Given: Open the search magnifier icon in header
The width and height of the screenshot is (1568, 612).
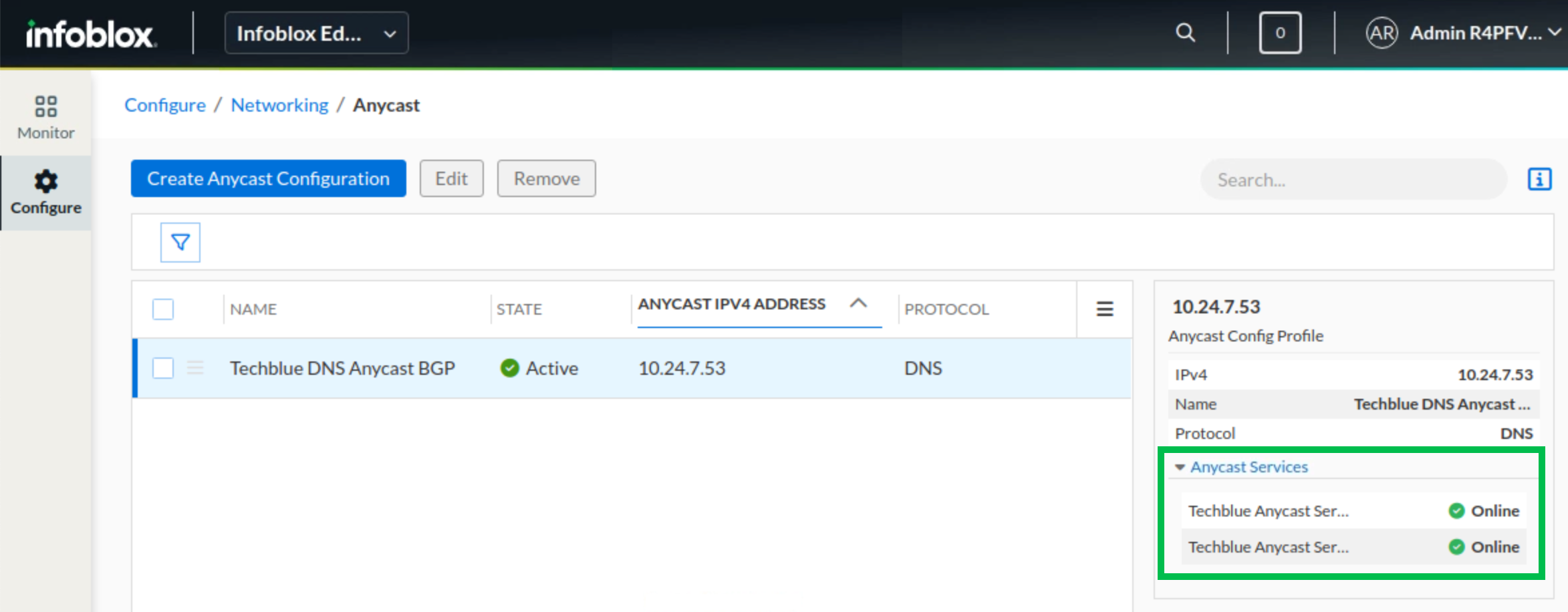Looking at the screenshot, I should click(1185, 33).
